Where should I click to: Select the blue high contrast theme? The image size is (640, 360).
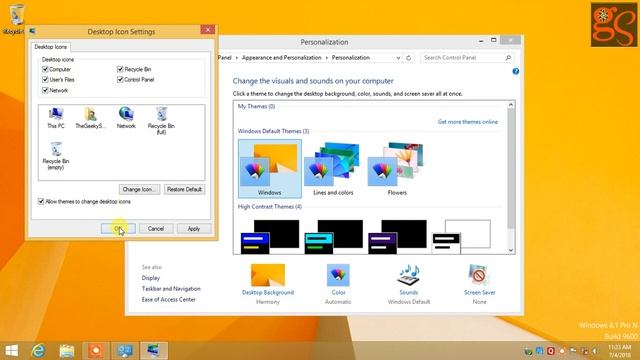coord(270,237)
